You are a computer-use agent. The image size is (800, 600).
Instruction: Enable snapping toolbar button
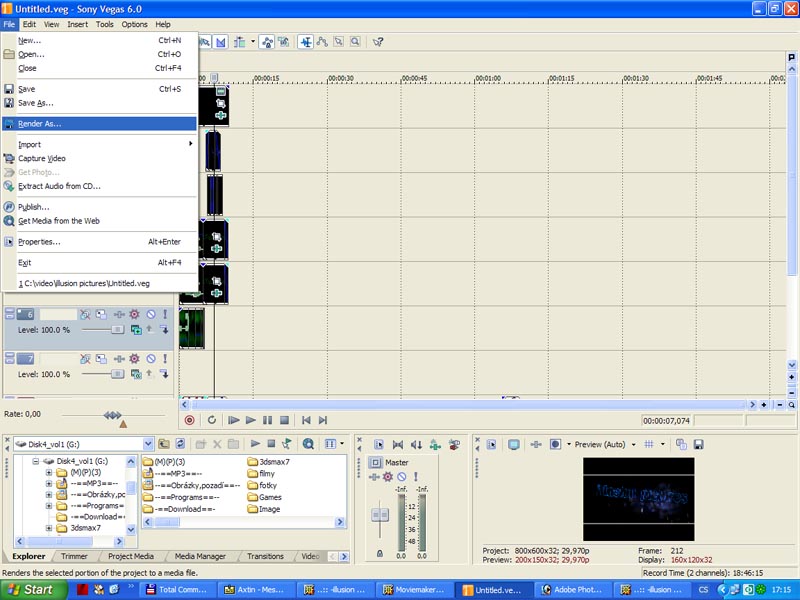pos(205,42)
